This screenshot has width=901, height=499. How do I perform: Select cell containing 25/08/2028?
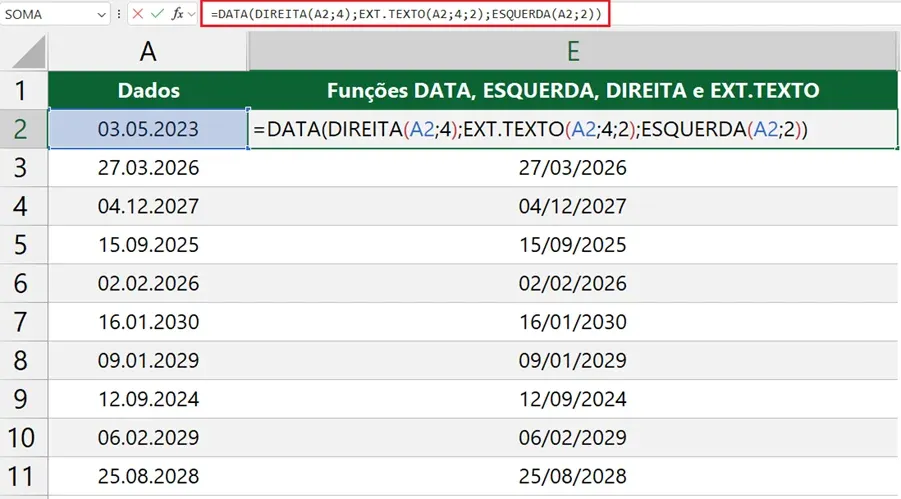click(x=573, y=476)
